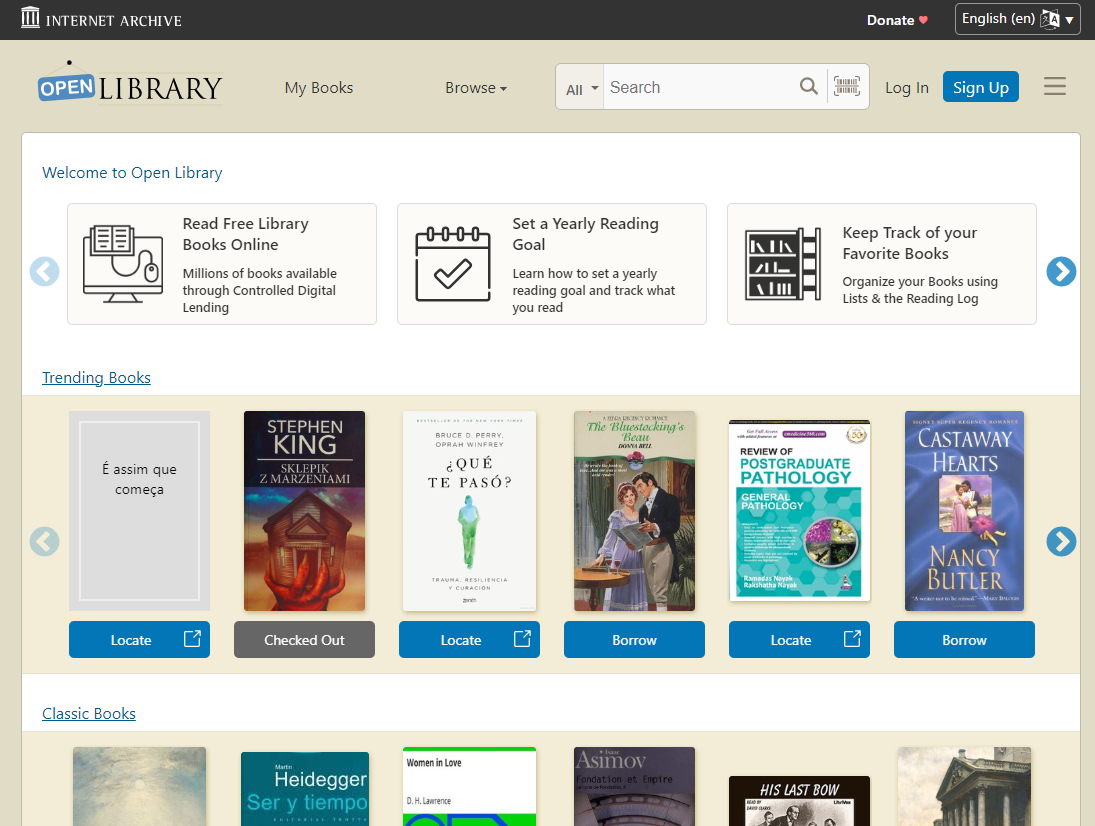The width and height of the screenshot is (1095, 826).
Task: Open His Last Bow book cover
Action: coord(799,801)
